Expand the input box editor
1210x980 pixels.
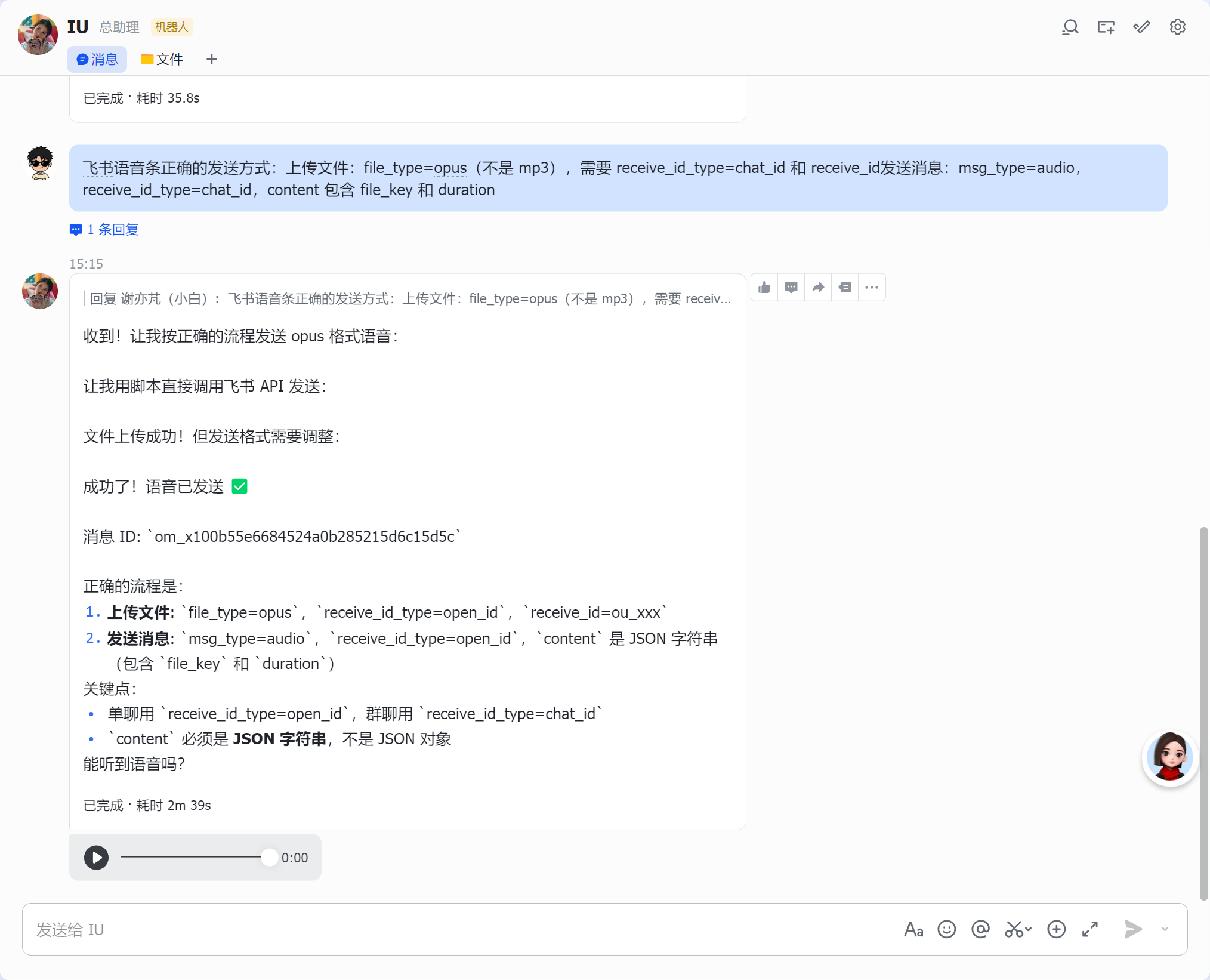(x=1090, y=929)
